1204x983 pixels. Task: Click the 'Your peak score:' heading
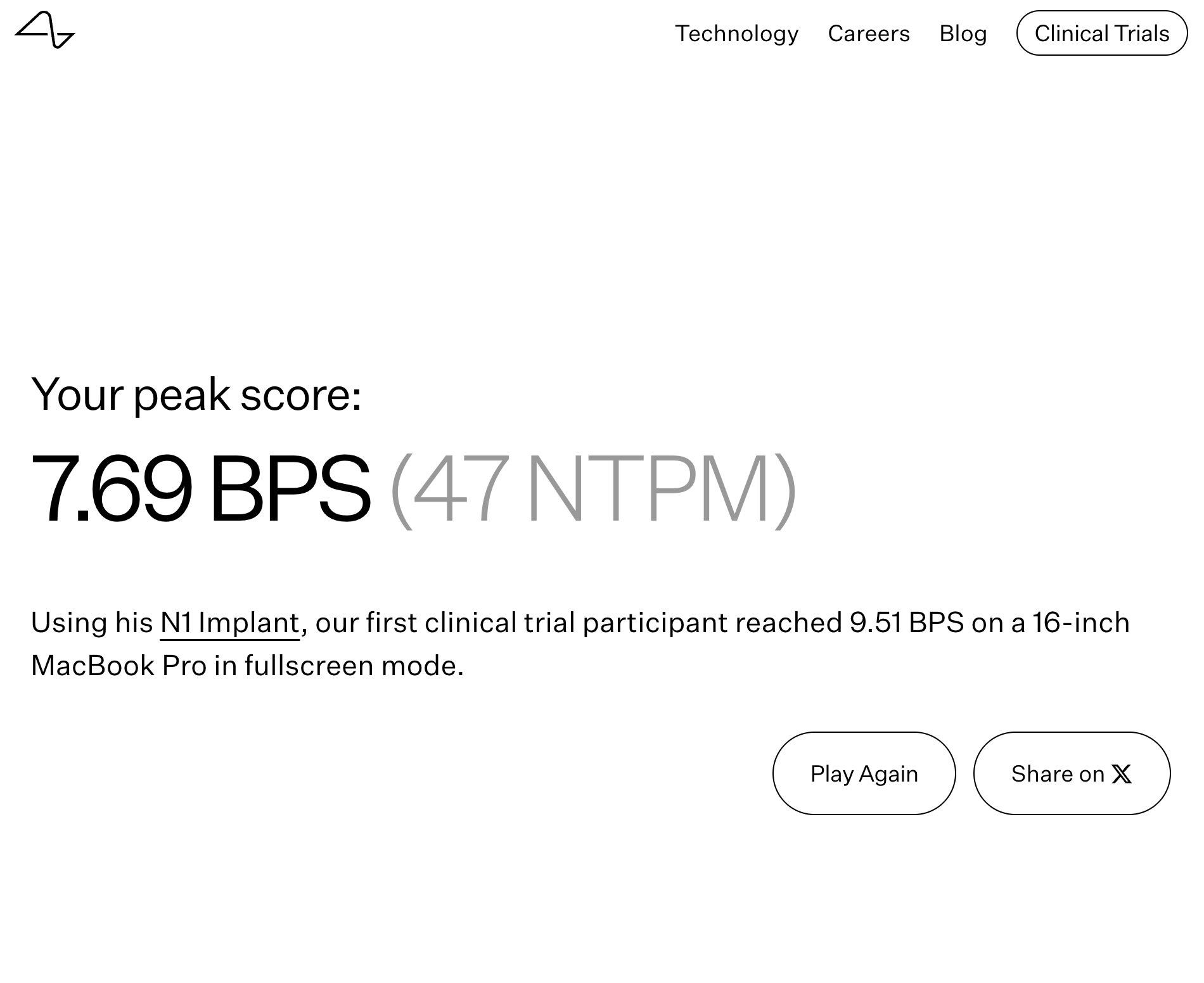pyautogui.click(x=196, y=394)
